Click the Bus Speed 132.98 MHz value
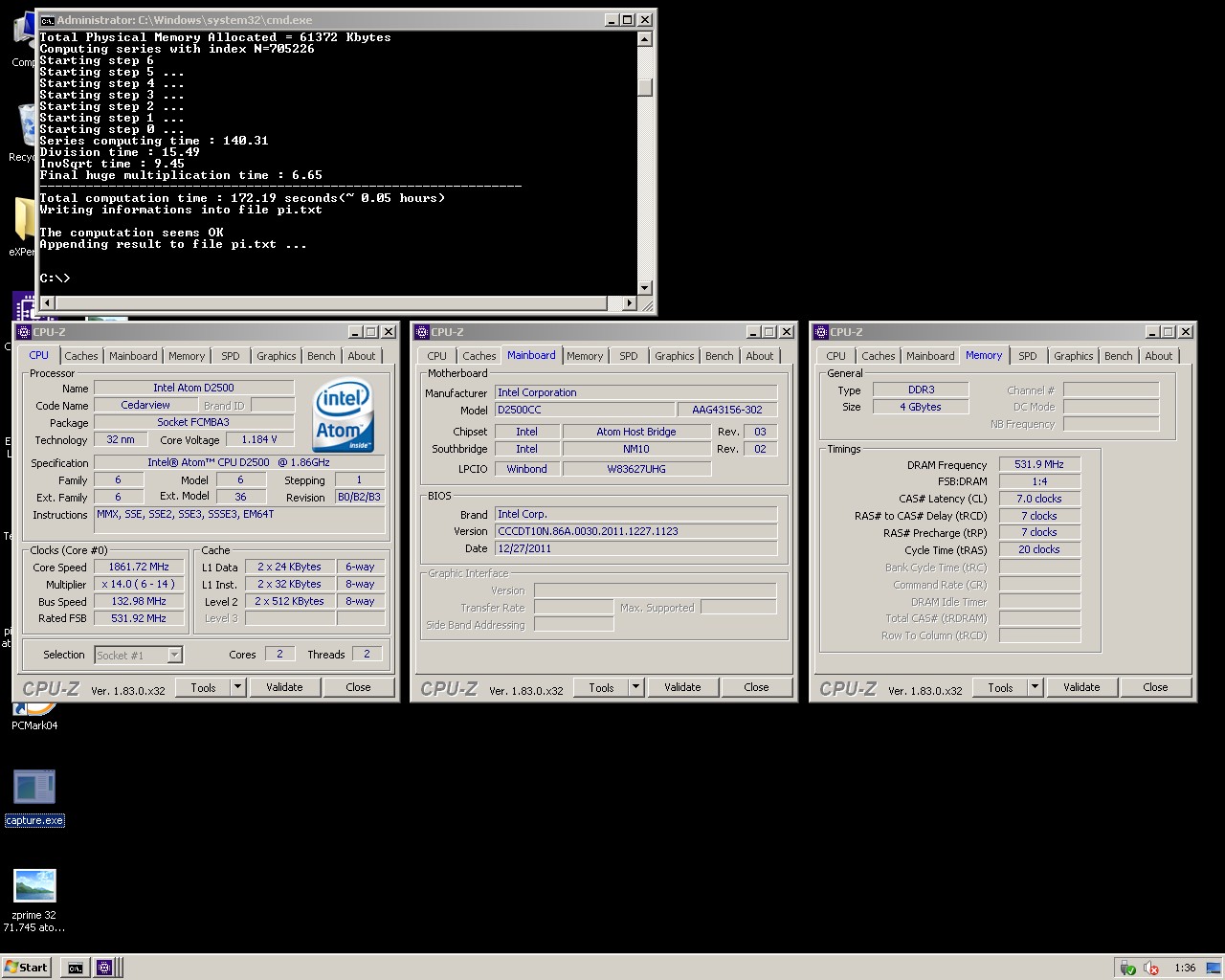Viewport: 1225px width, 980px height. 139,601
